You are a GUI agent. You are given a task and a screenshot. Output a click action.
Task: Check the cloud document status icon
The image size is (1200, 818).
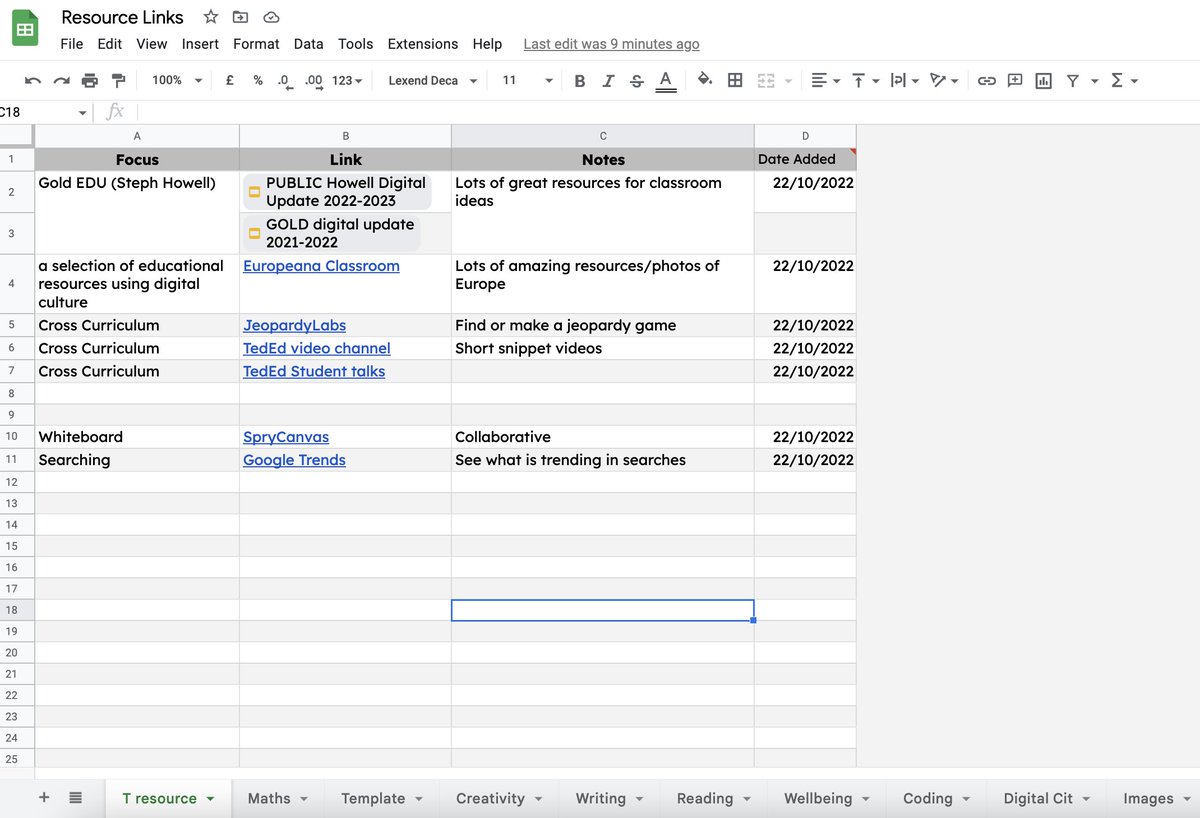(x=271, y=17)
